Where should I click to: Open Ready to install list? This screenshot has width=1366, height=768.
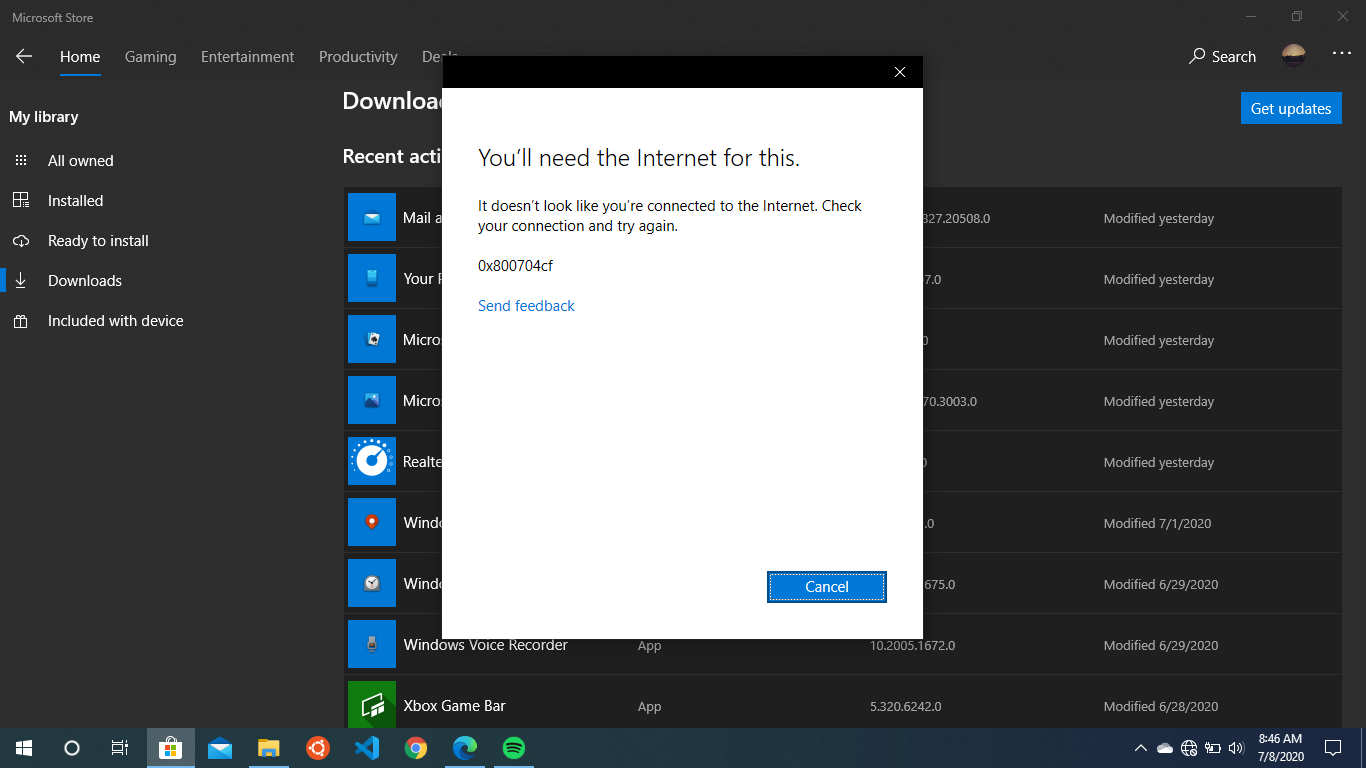[x=98, y=241]
